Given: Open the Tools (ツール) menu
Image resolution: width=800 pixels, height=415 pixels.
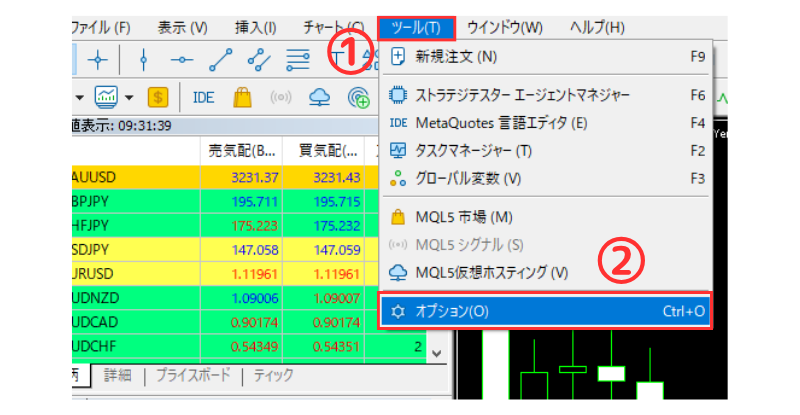Looking at the screenshot, I should pos(416,28).
